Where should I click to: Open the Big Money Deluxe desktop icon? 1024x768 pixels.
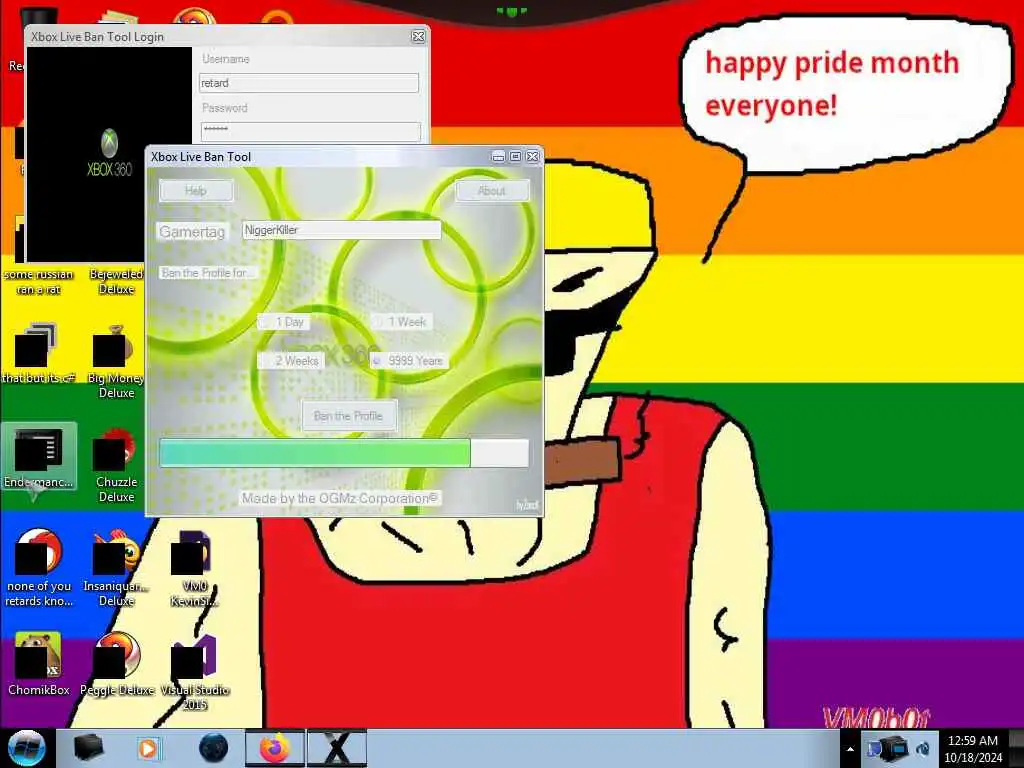115,362
